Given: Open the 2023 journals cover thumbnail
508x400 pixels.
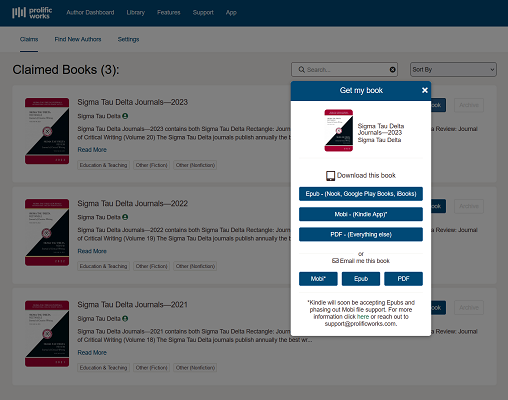Looking at the screenshot, I should 47,131.
